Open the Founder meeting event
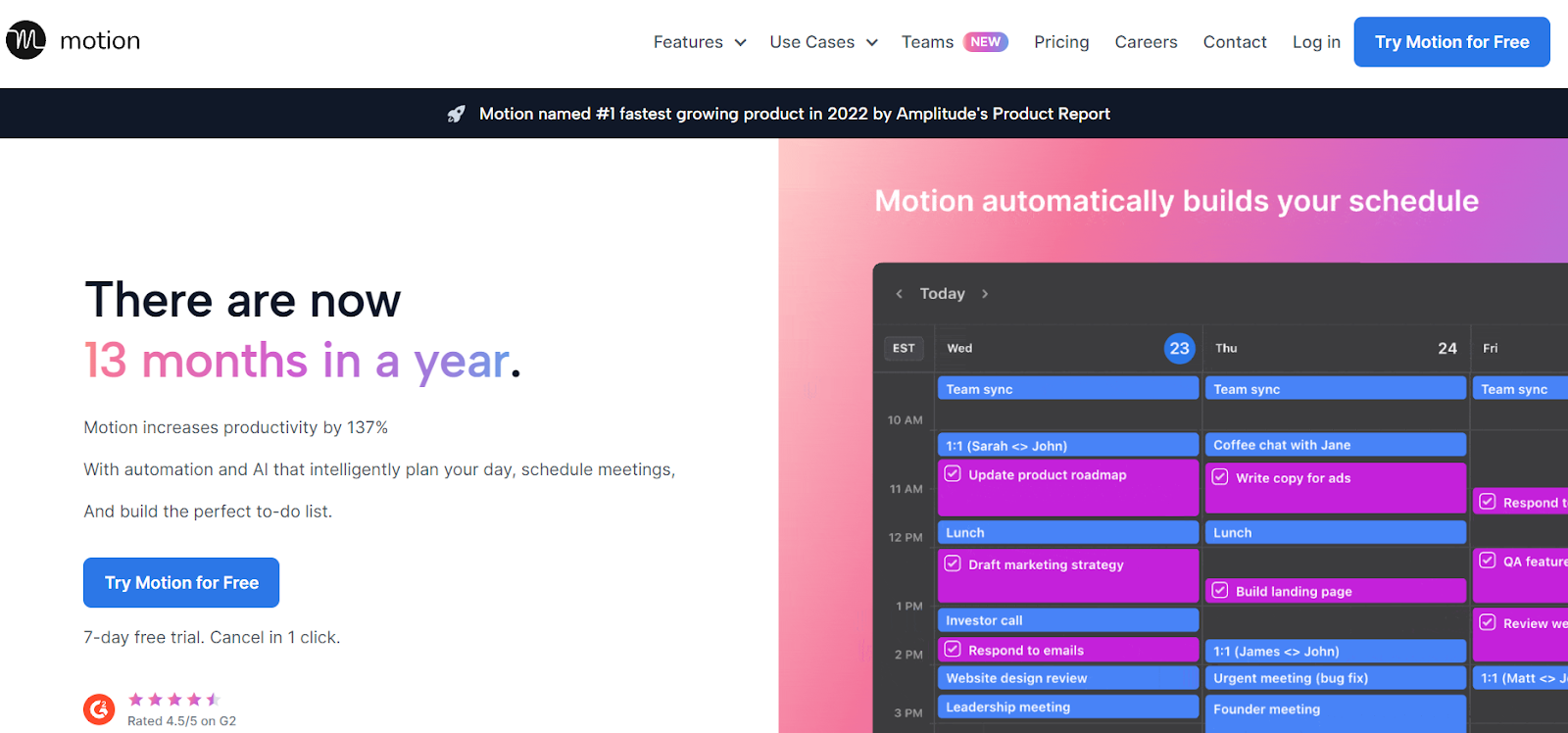The image size is (1568, 733). click(x=1336, y=713)
